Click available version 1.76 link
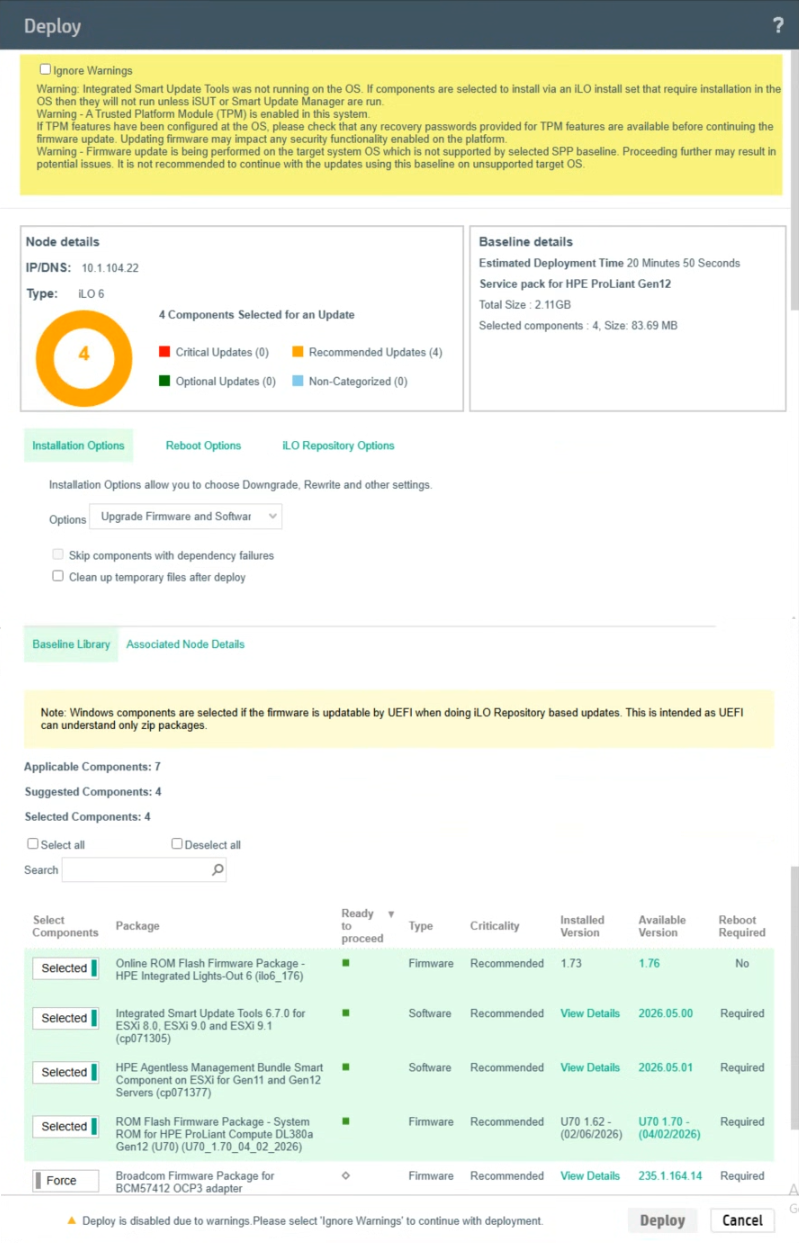This screenshot has width=799, height=1247. pyautogui.click(x=649, y=963)
